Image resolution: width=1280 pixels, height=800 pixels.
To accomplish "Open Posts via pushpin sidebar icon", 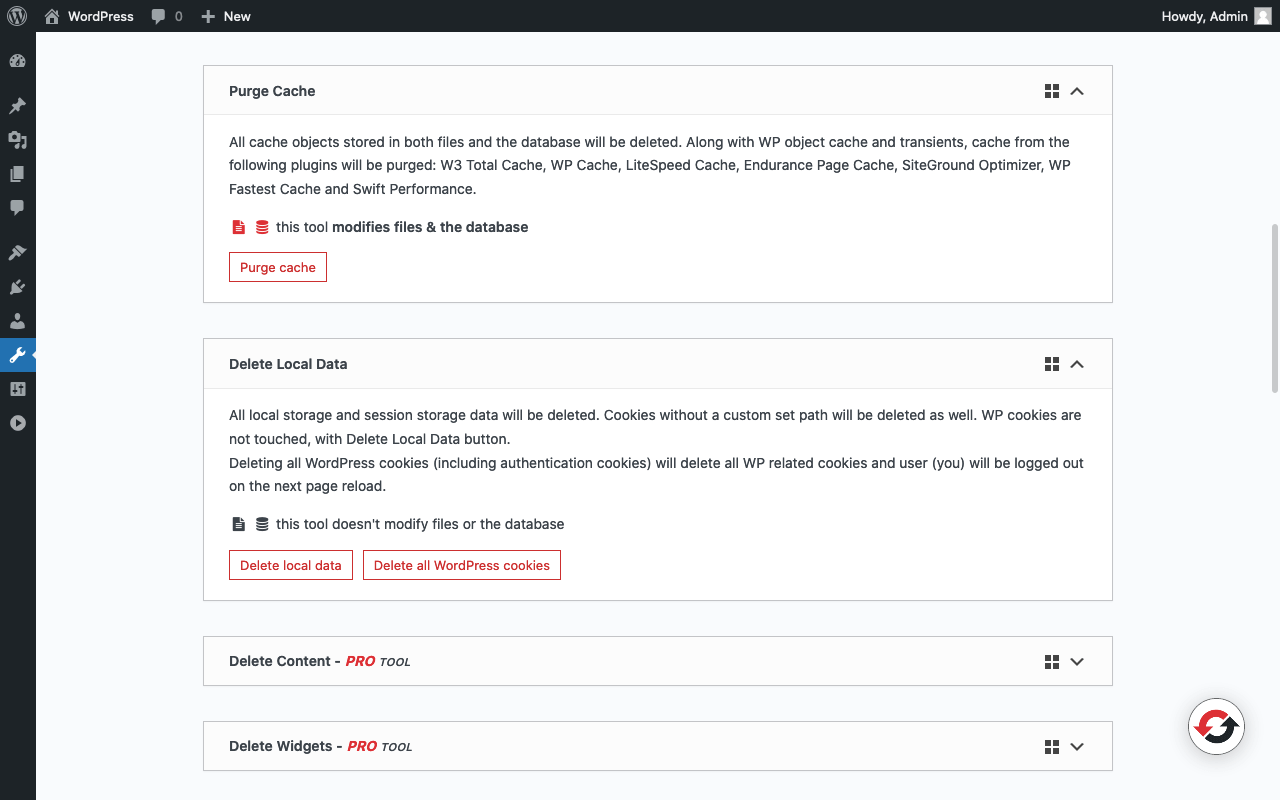I will (17, 106).
